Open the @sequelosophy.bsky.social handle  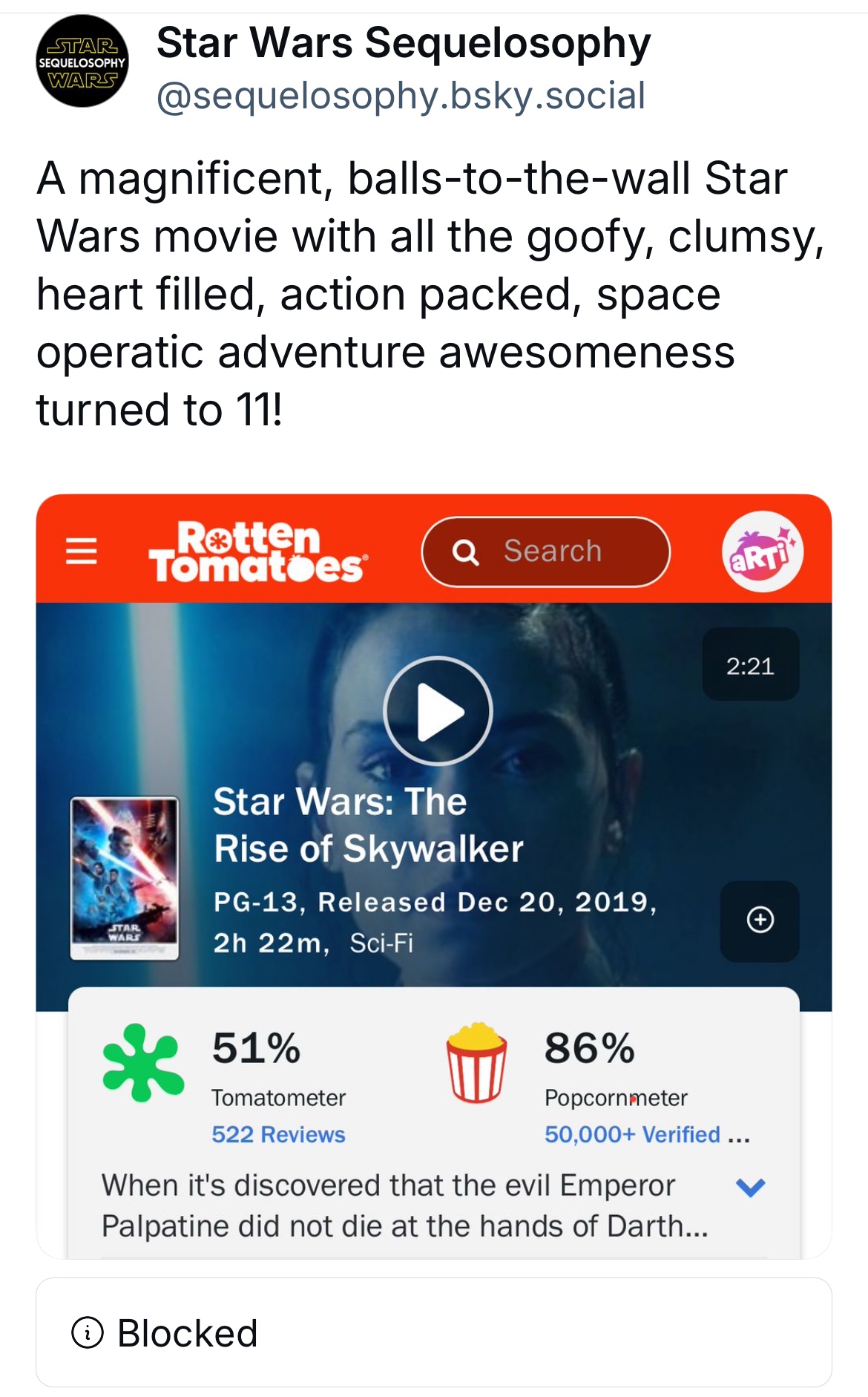[401, 96]
